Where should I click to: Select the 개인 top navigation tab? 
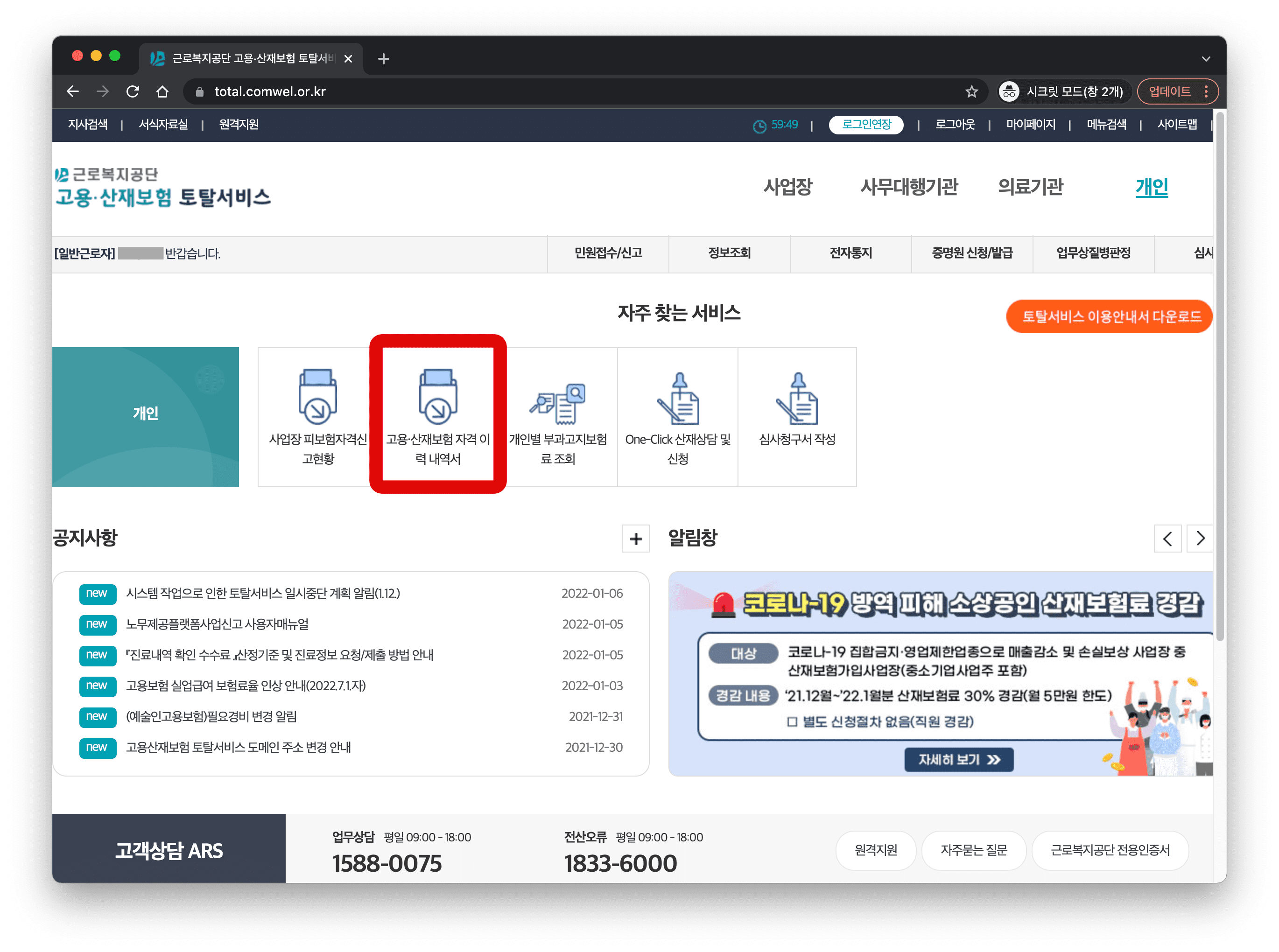click(1151, 187)
